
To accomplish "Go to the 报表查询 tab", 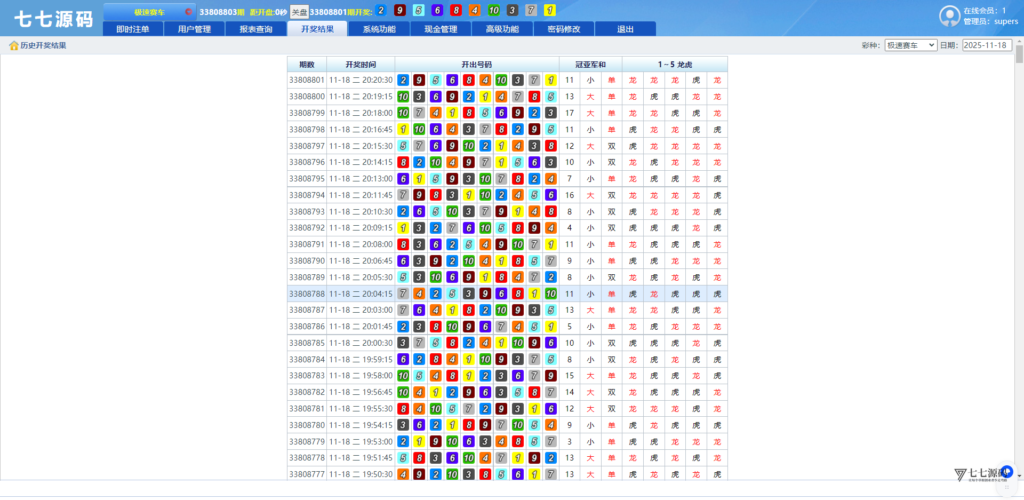I will coord(256,29).
